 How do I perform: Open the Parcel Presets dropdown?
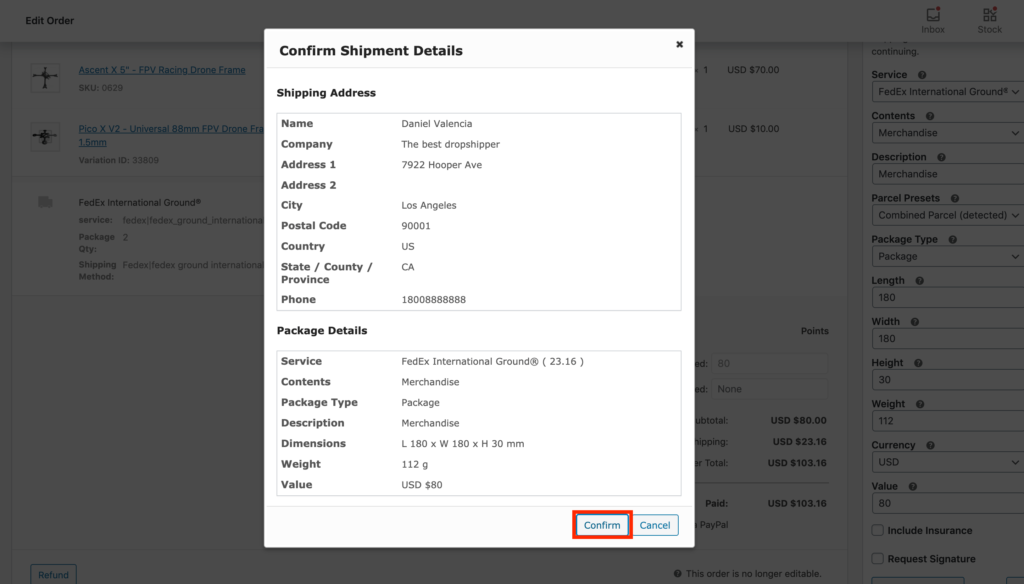(x=946, y=215)
